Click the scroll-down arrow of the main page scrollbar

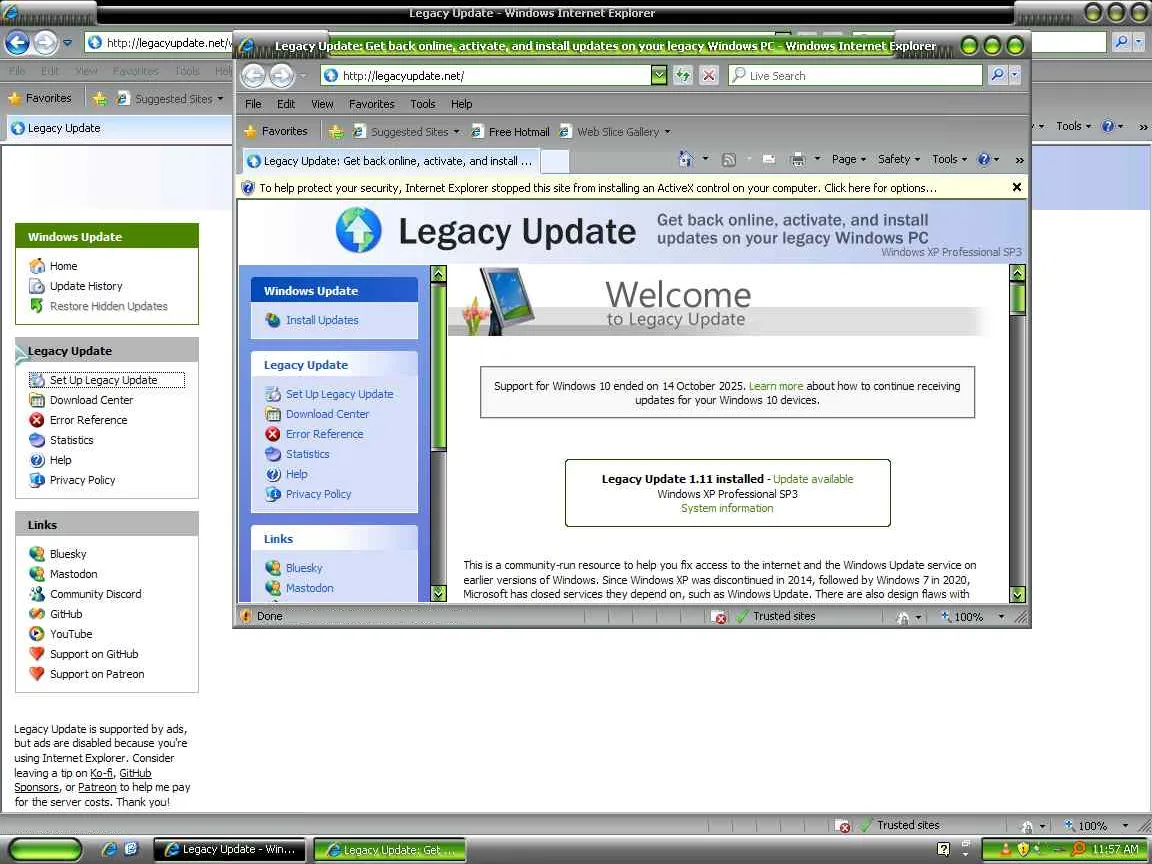pyautogui.click(x=1018, y=594)
